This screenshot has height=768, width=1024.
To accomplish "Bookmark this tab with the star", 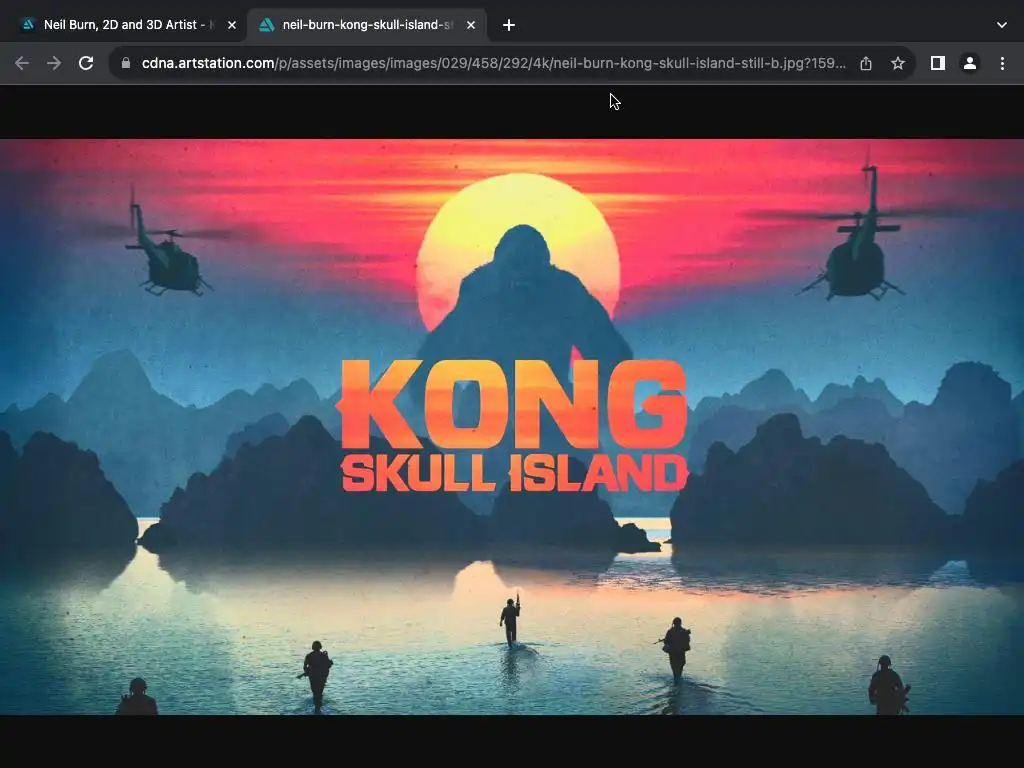I will (898, 63).
